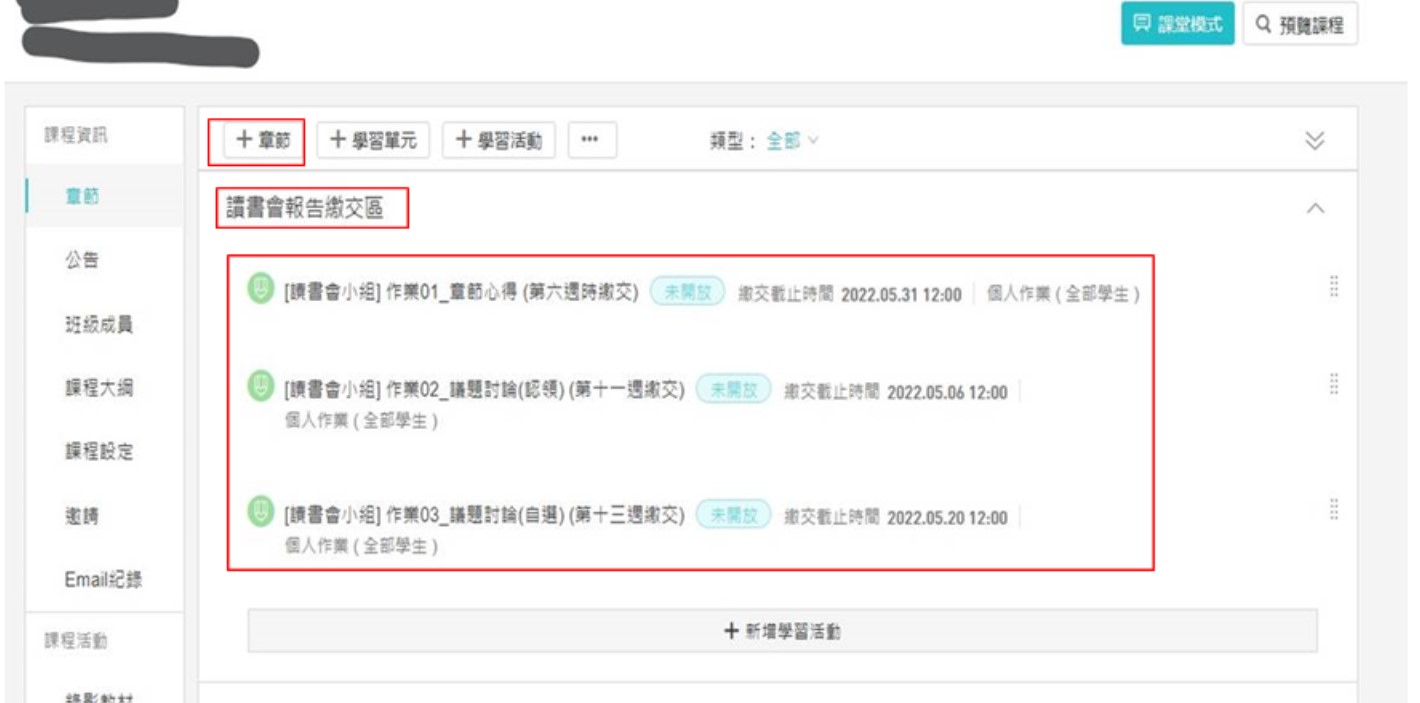Viewport: 1420px width, 703px height.
Task: Click drag handle beside 作業01 row
Action: pos(1333,287)
